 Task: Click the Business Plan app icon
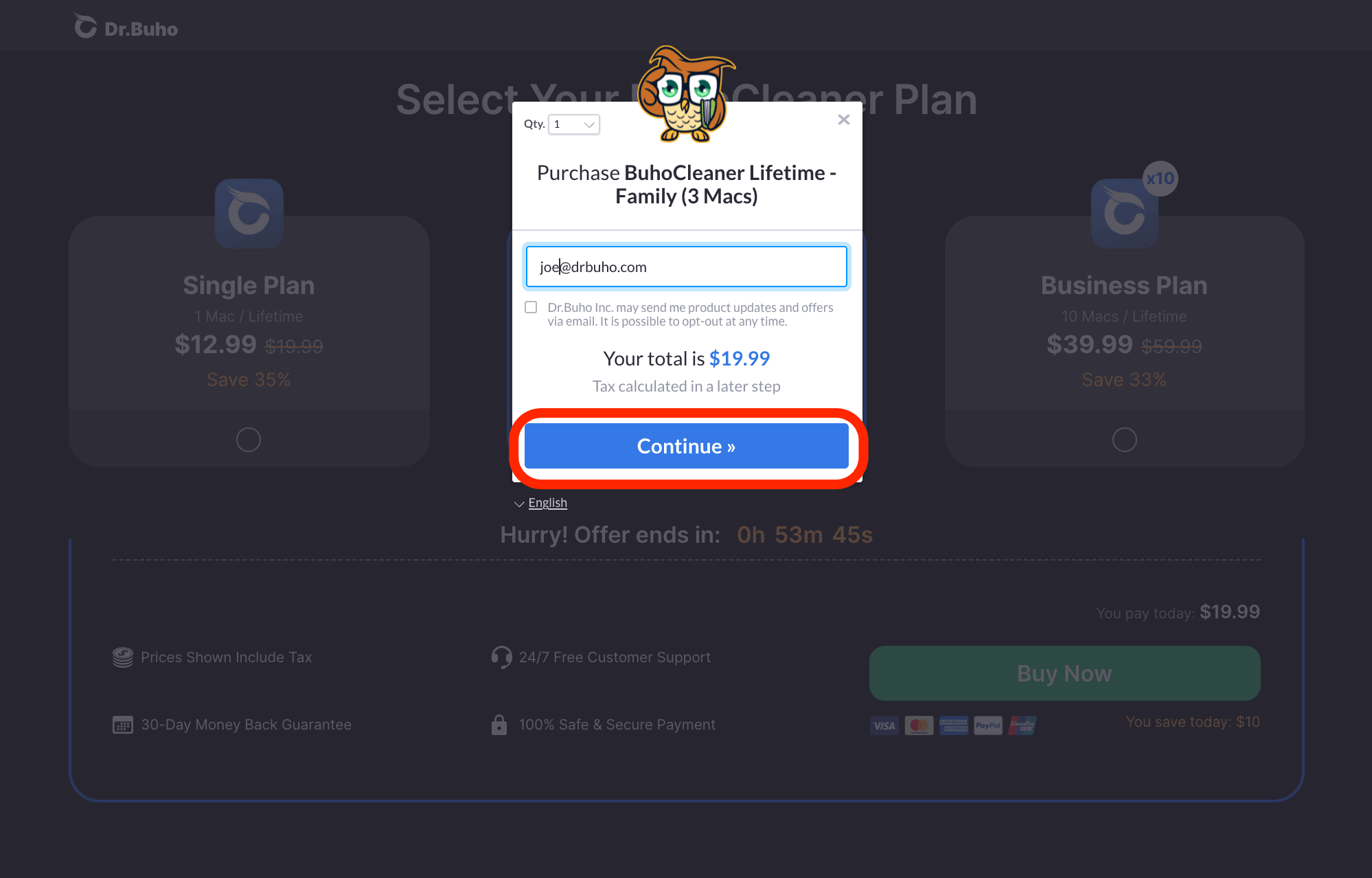(1123, 214)
